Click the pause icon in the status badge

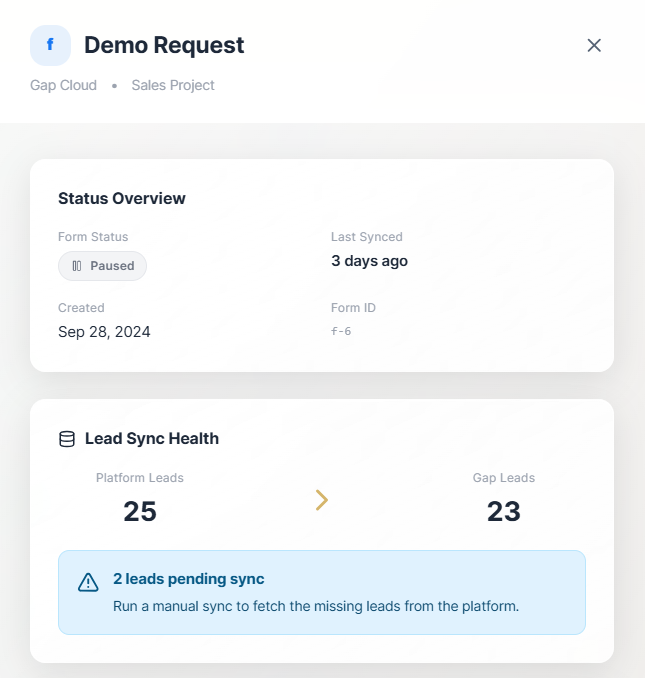pyautogui.click(x=77, y=265)
